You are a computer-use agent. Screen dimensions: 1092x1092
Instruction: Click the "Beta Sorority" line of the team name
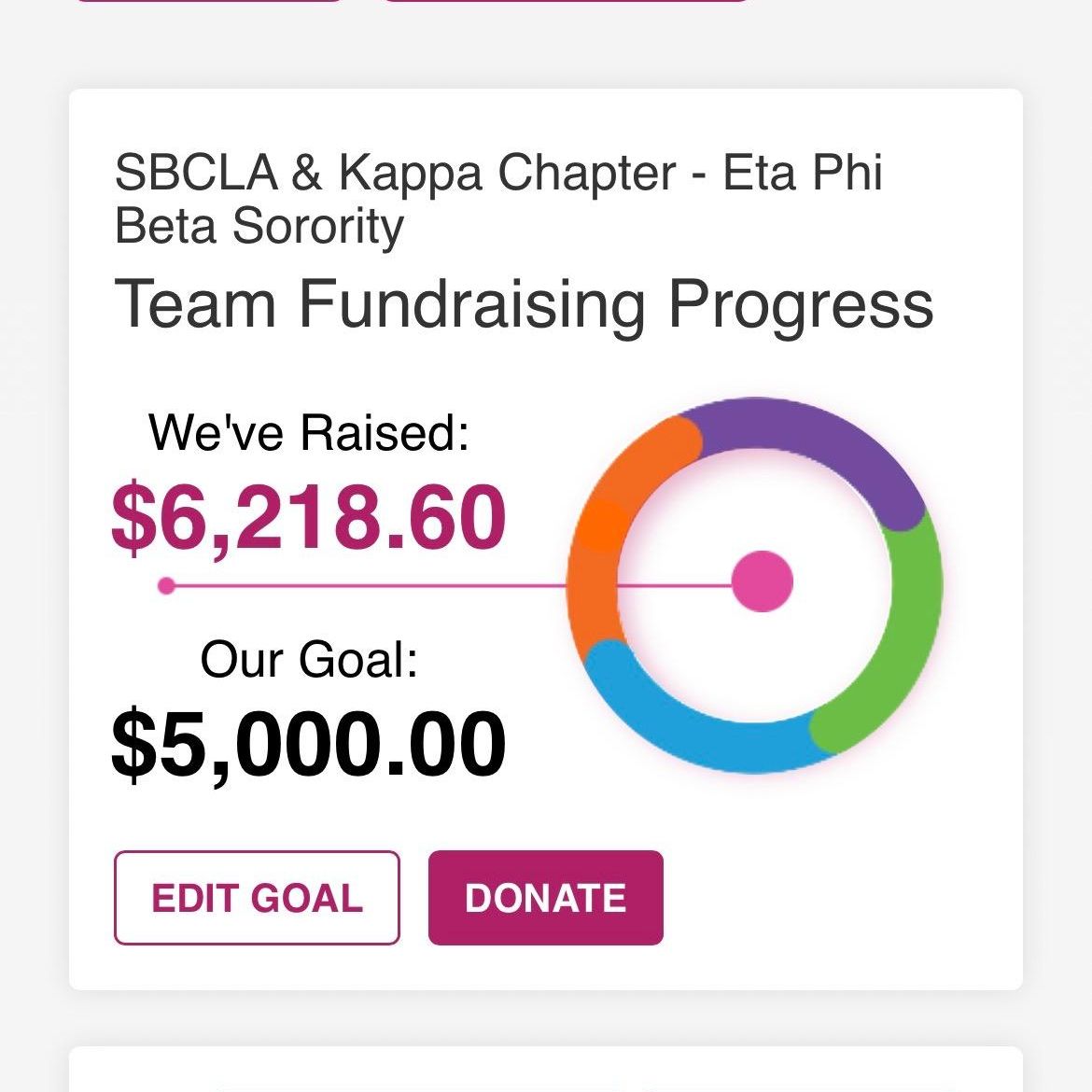259,226
